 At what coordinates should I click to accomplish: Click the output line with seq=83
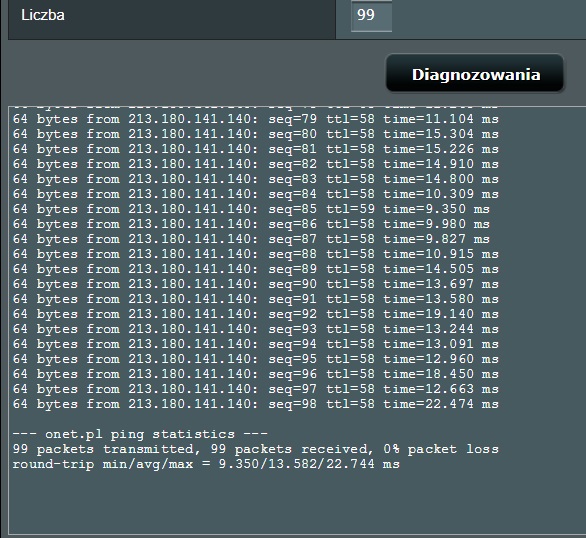pyautogui.click(x=256, y=179)
